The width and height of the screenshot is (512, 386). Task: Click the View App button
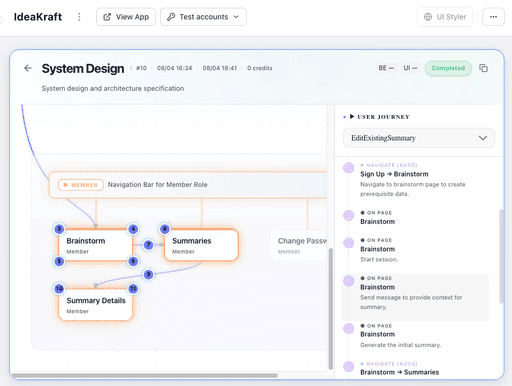click(x=126, y=17)
